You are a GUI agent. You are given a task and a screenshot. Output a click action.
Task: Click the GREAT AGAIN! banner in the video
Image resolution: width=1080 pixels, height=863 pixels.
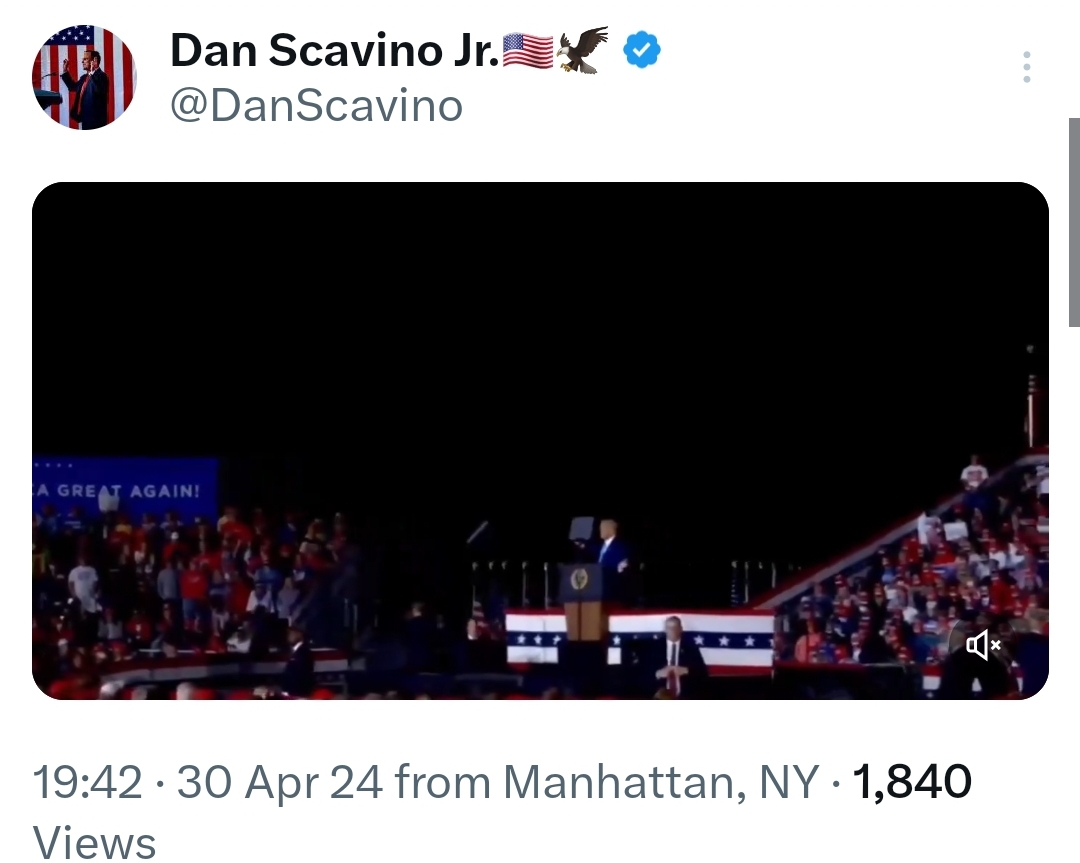coord(125,491)
